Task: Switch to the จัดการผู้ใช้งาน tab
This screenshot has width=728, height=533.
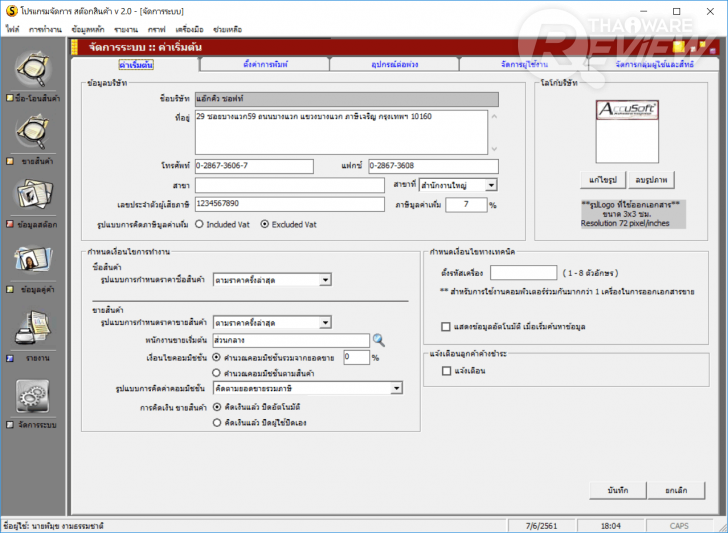Action: [x=524, y=65]
